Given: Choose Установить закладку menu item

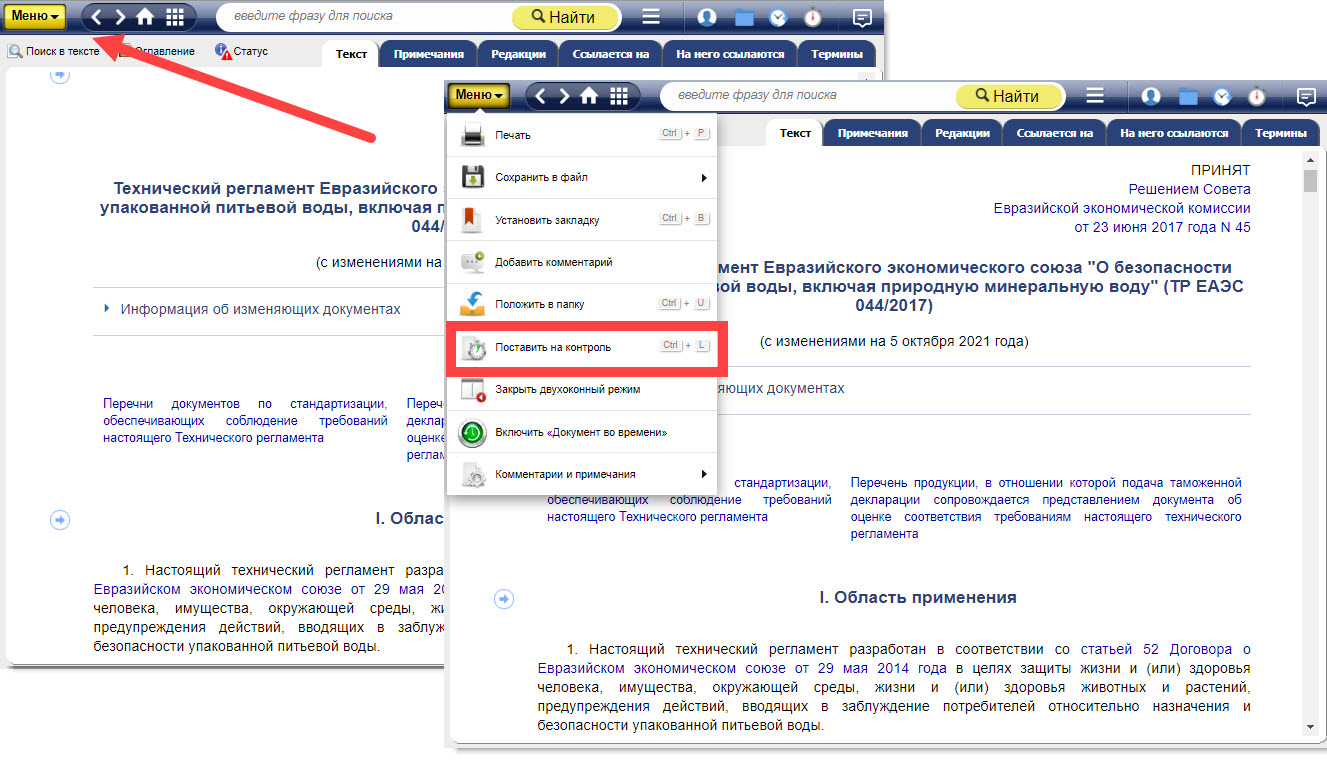Looking at the screenshot, I should (582, 219).
